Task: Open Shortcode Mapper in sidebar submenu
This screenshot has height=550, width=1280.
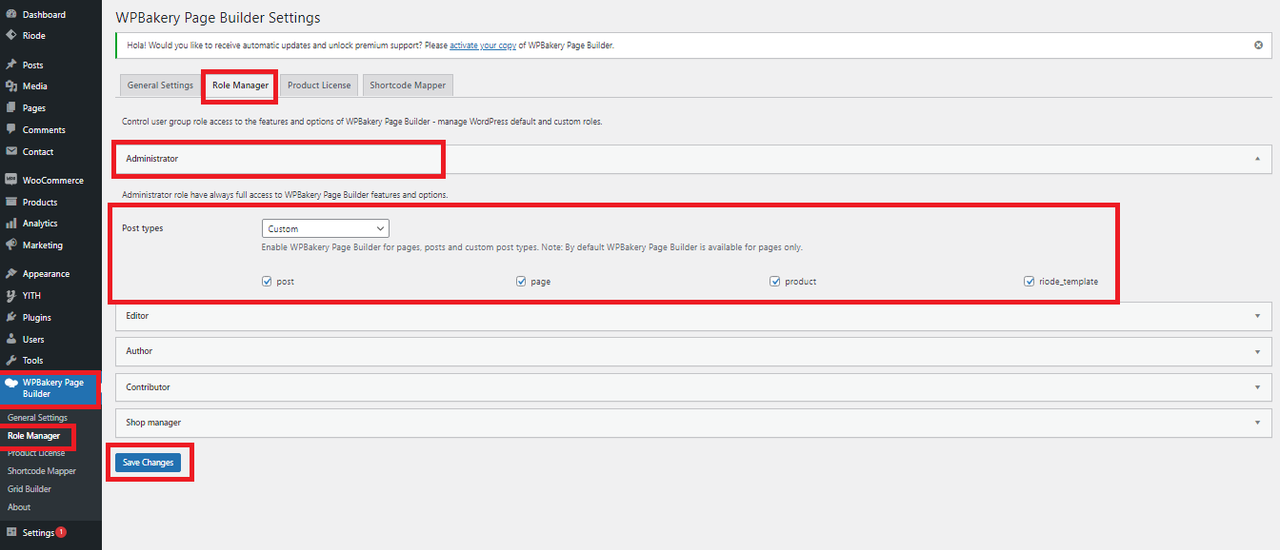Action: coord(42,471)
